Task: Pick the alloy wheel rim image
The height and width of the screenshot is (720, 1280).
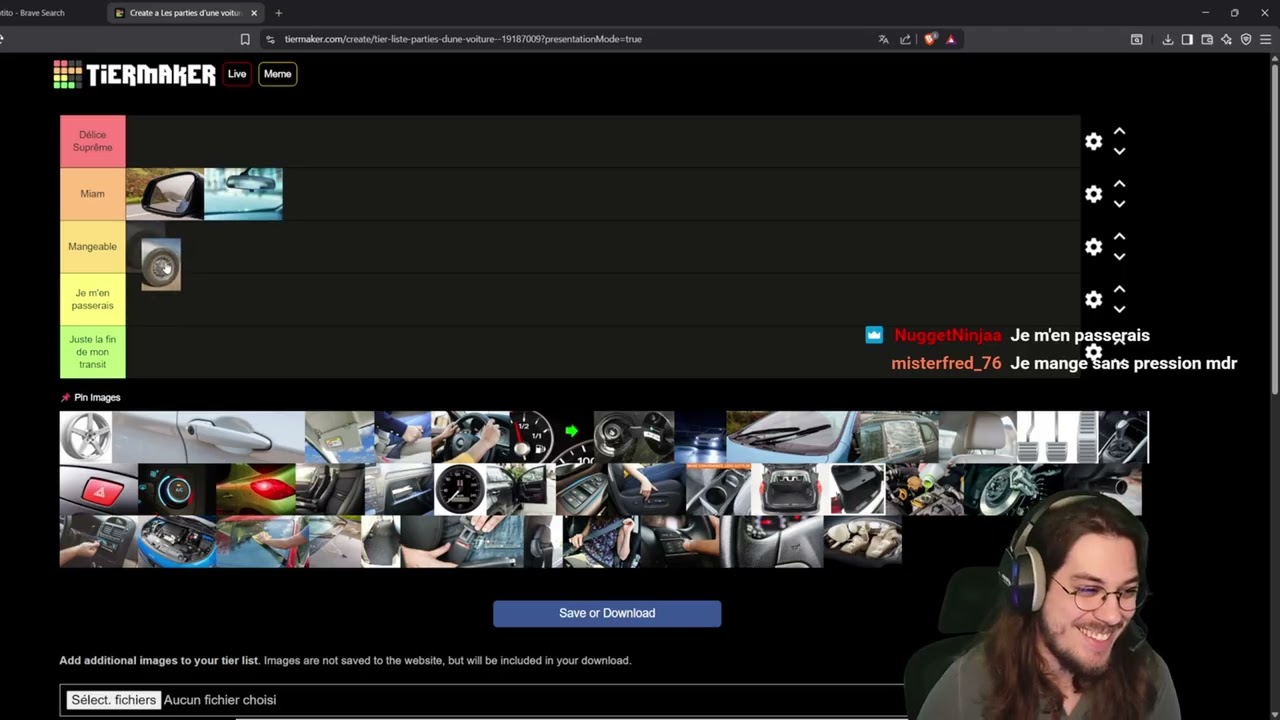Action: (x=85, y=437)
